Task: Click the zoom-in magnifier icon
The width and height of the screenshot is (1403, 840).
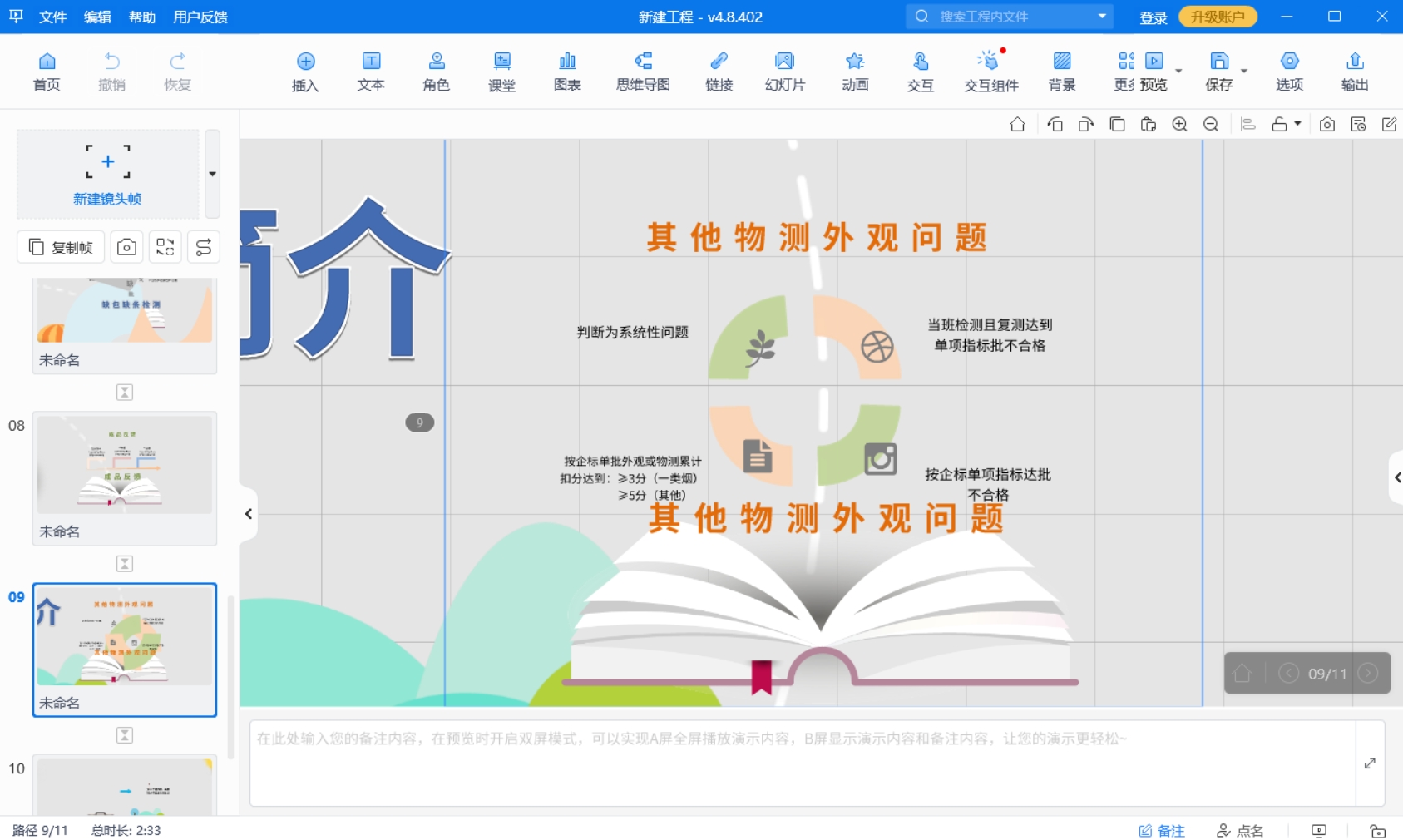Action: click(x=1180, y=123)
